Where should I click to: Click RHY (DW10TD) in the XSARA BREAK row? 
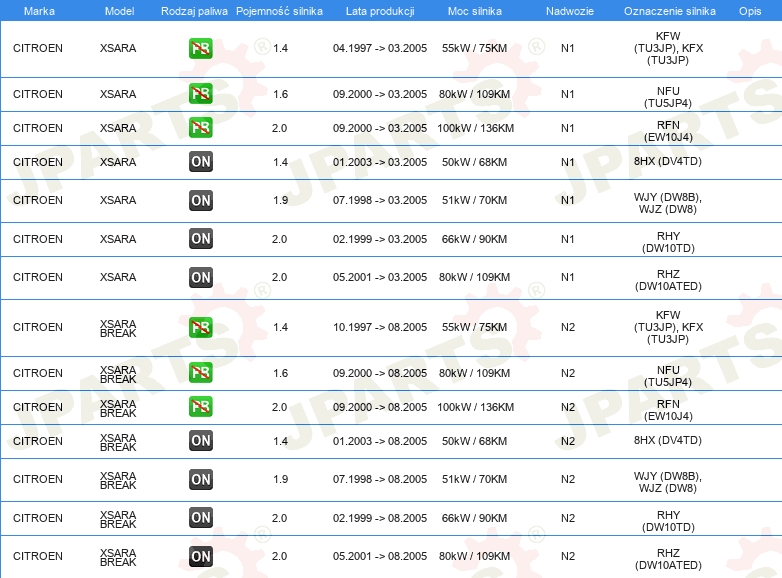coord(668,521)
